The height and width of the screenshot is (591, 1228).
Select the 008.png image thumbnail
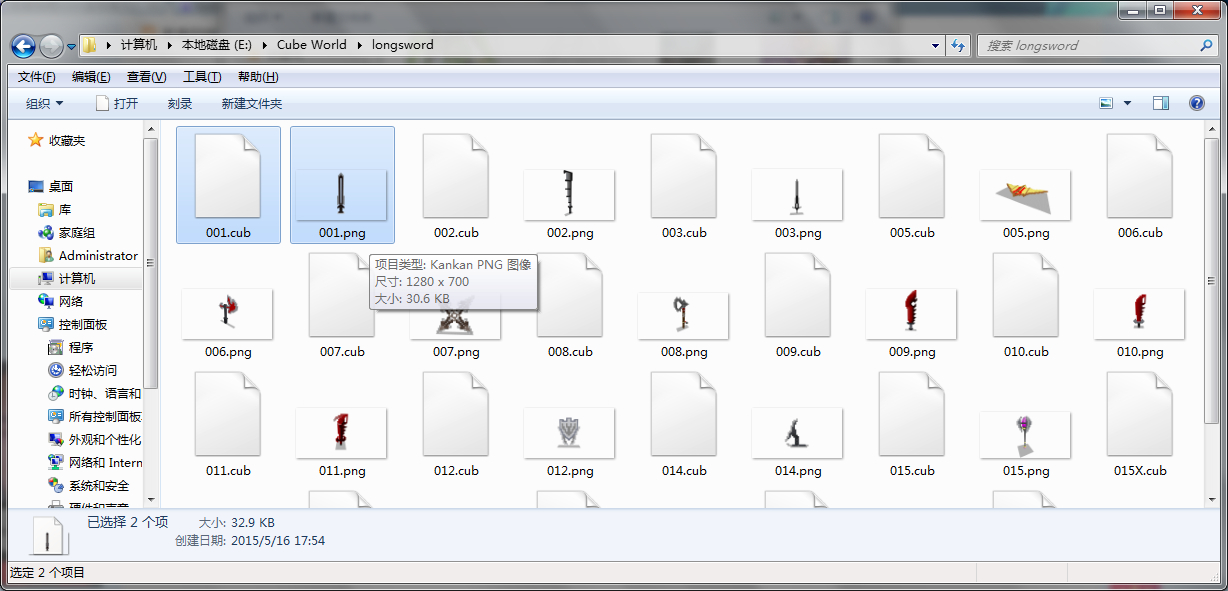coord(684,315)
